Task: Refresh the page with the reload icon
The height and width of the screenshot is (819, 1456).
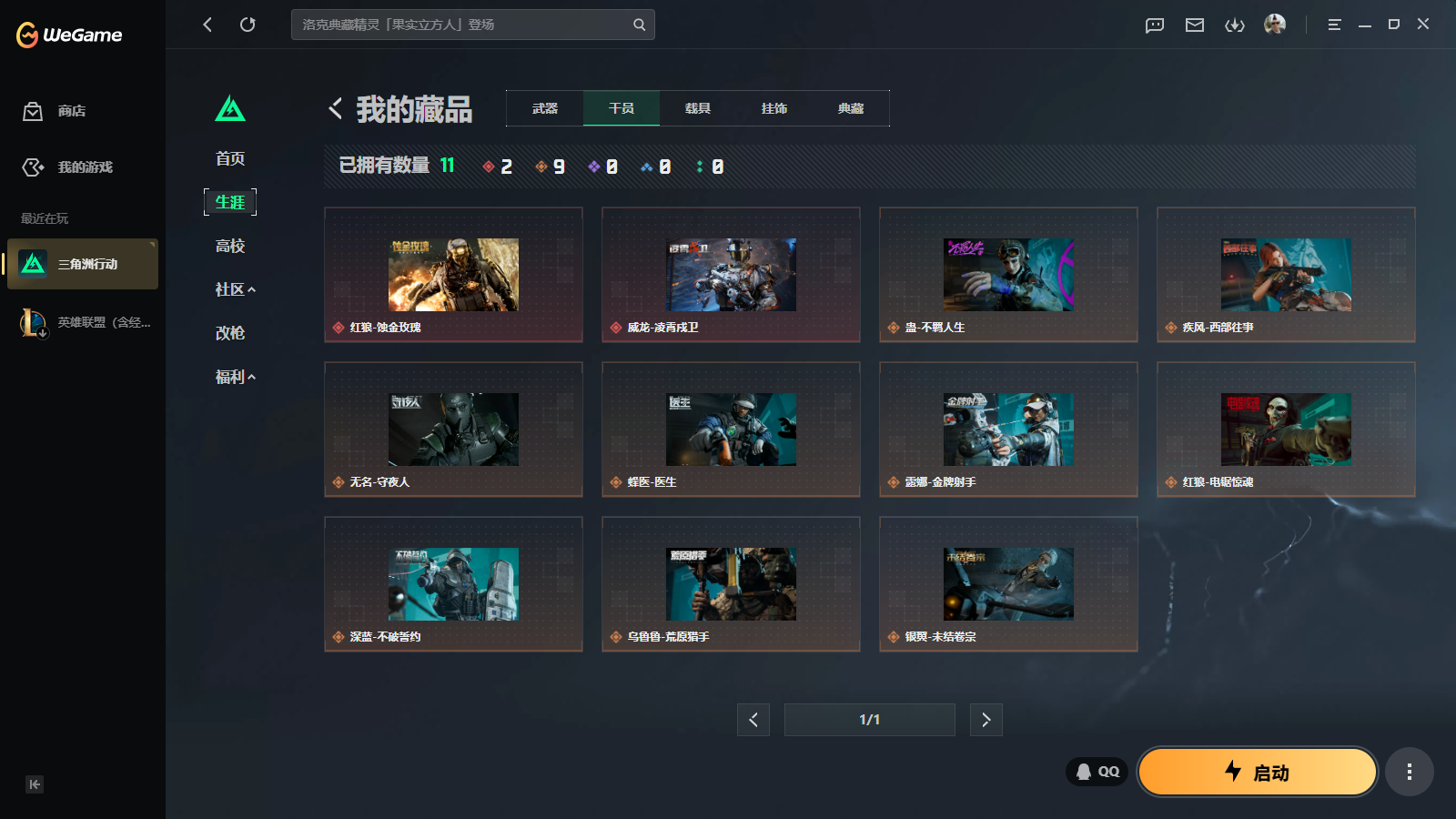Action: click(x=248, y=25)
